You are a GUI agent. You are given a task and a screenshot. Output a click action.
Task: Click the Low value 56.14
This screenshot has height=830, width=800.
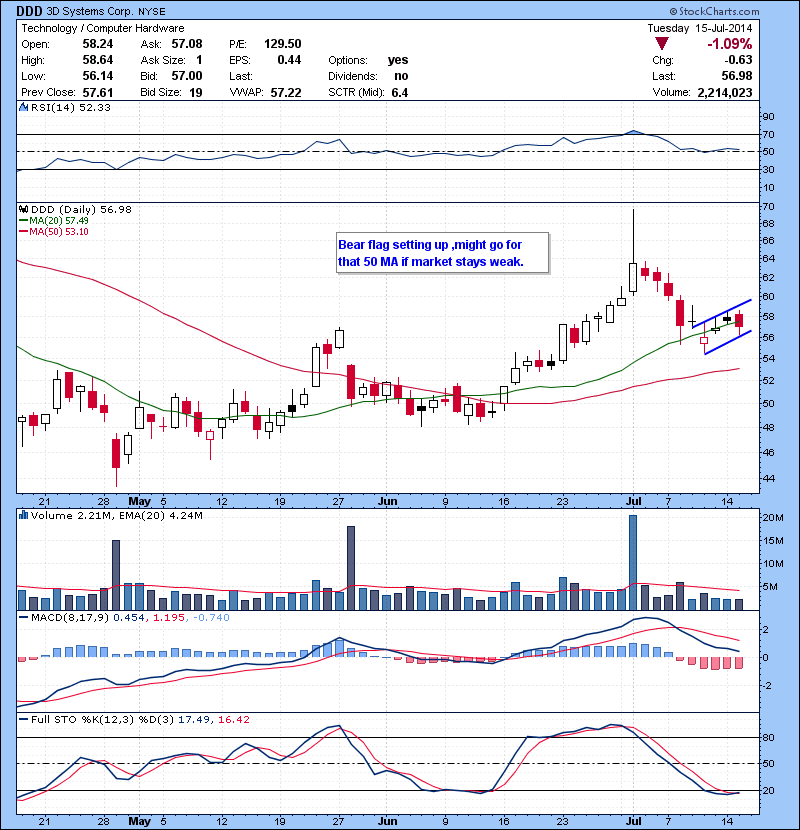(98, 76)
